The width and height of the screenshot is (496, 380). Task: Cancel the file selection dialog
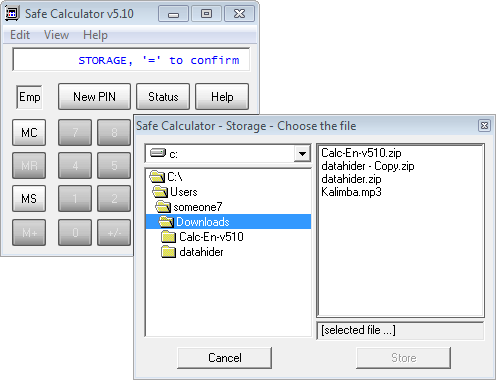tap(224, 358)
